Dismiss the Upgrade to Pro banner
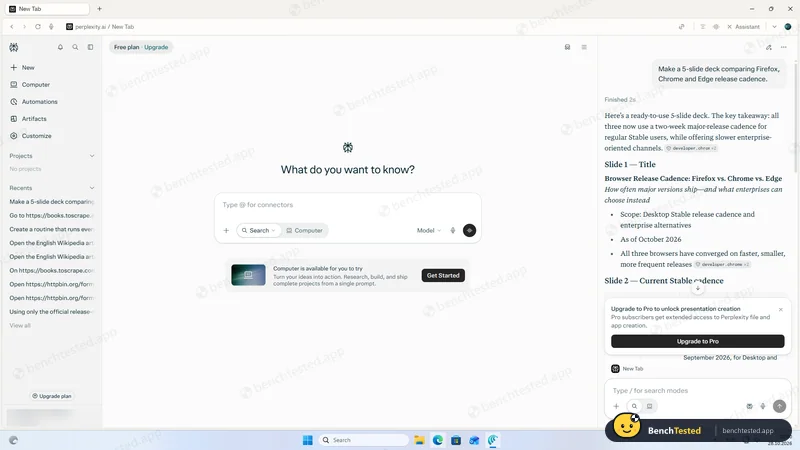Viewport: 800px width, 450px height. (781, 309)
